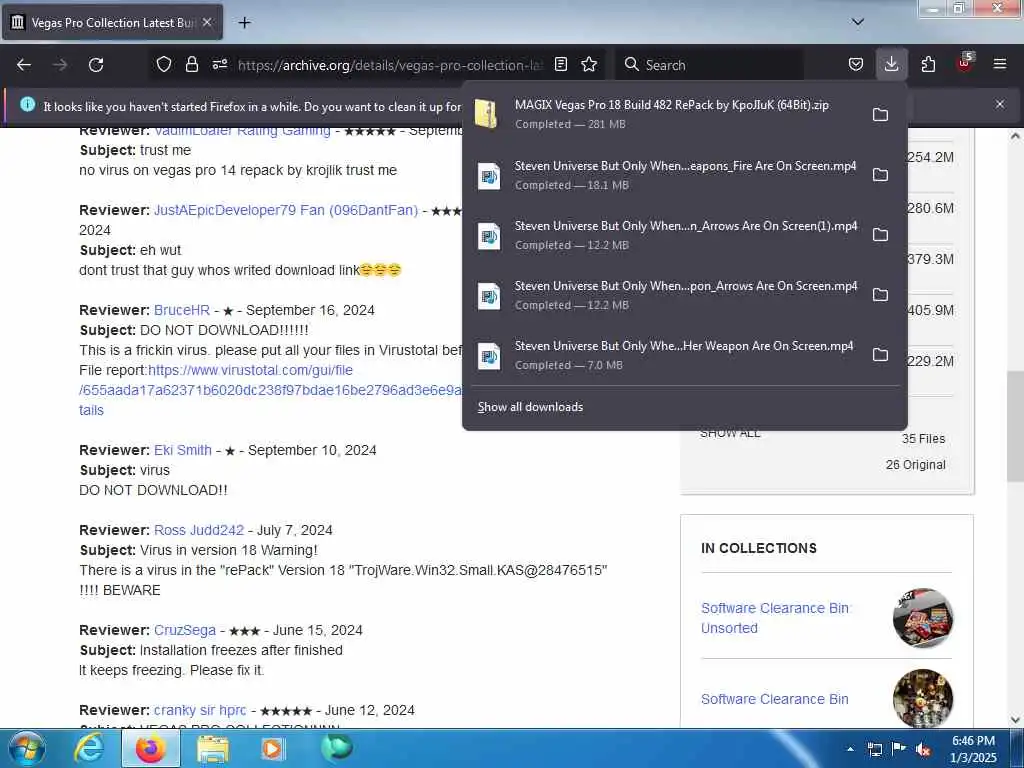
Task: Open Software Clearance Bin: Unsorted collection
Action: [x=776, y=618]
